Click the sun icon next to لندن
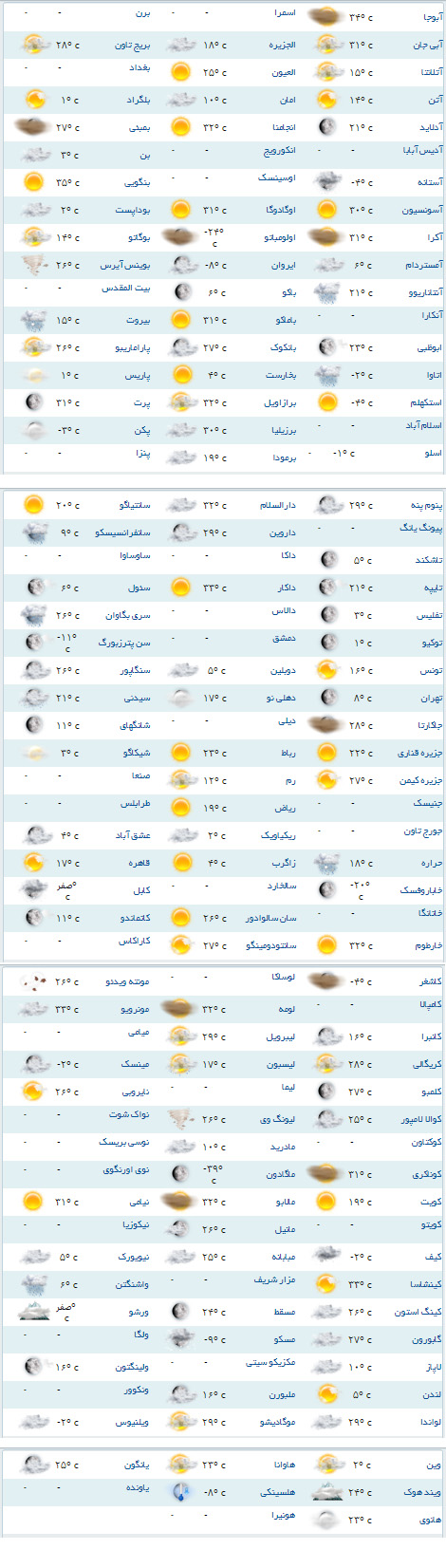The width and height of the screenshot is (446, 1568). coord(327,1394)
